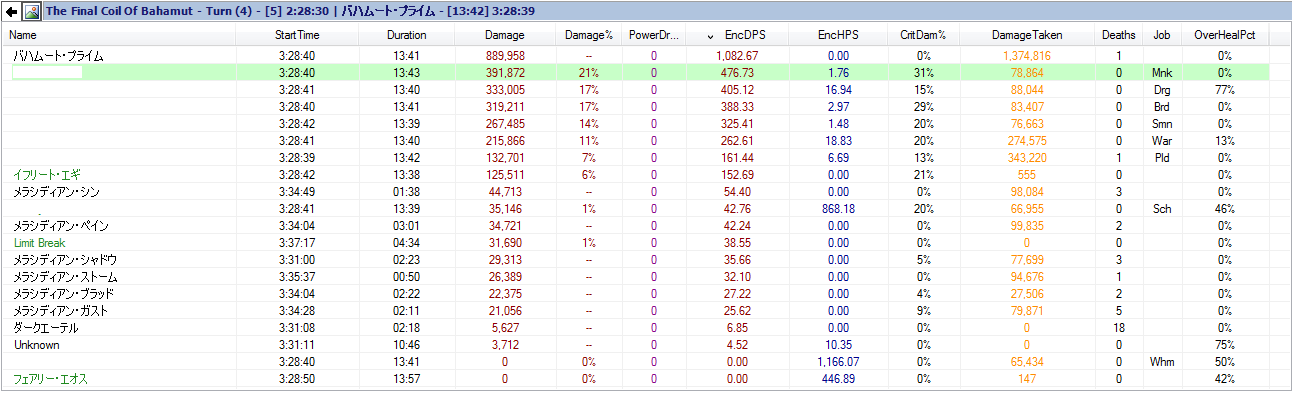Click the damage value 267,485
1293x396 pixels.
pos(504,124)
